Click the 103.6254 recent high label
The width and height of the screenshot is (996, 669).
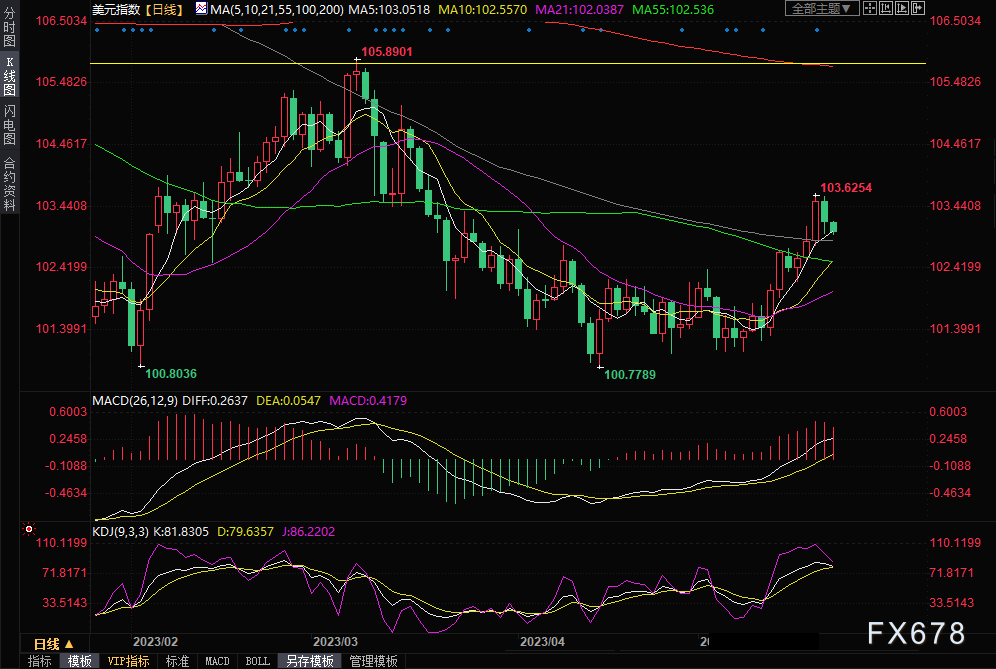point(846,187)
